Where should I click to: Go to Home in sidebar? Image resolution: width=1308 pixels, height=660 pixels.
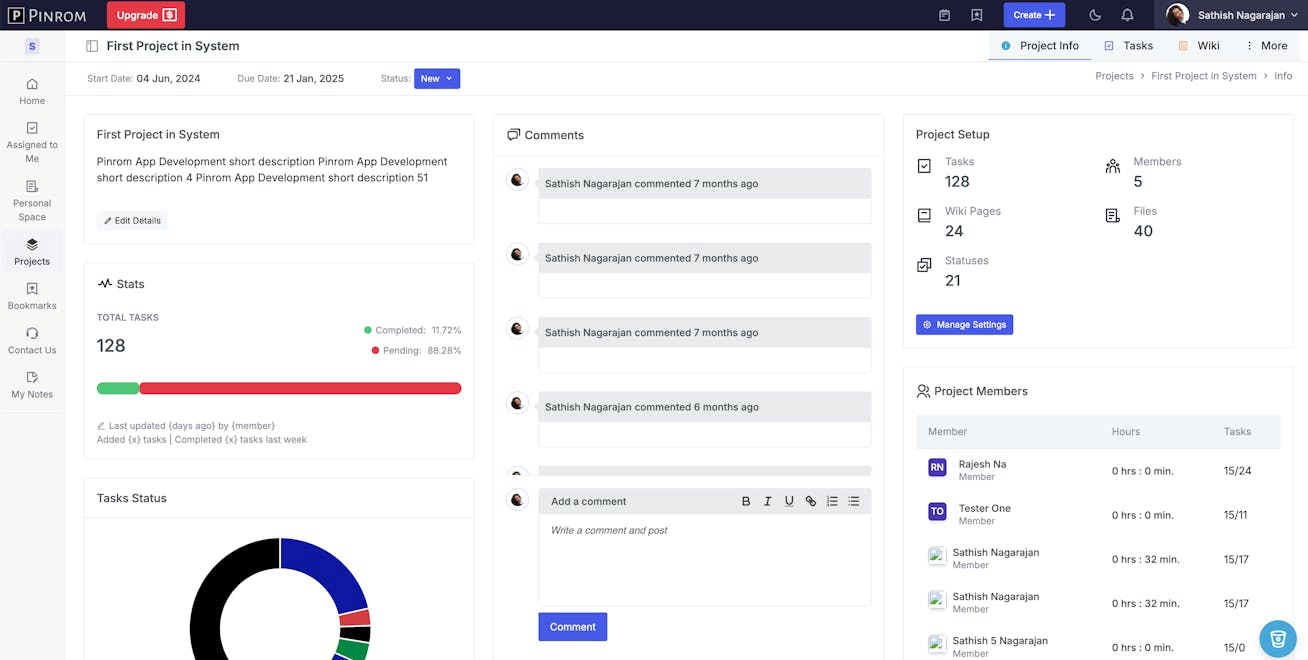[32, 91]
